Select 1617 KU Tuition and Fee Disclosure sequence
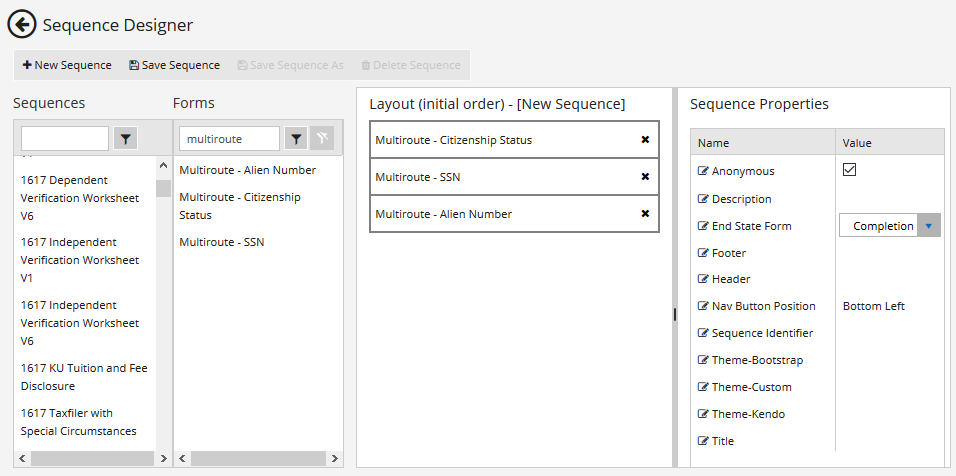 coord(84,376)
